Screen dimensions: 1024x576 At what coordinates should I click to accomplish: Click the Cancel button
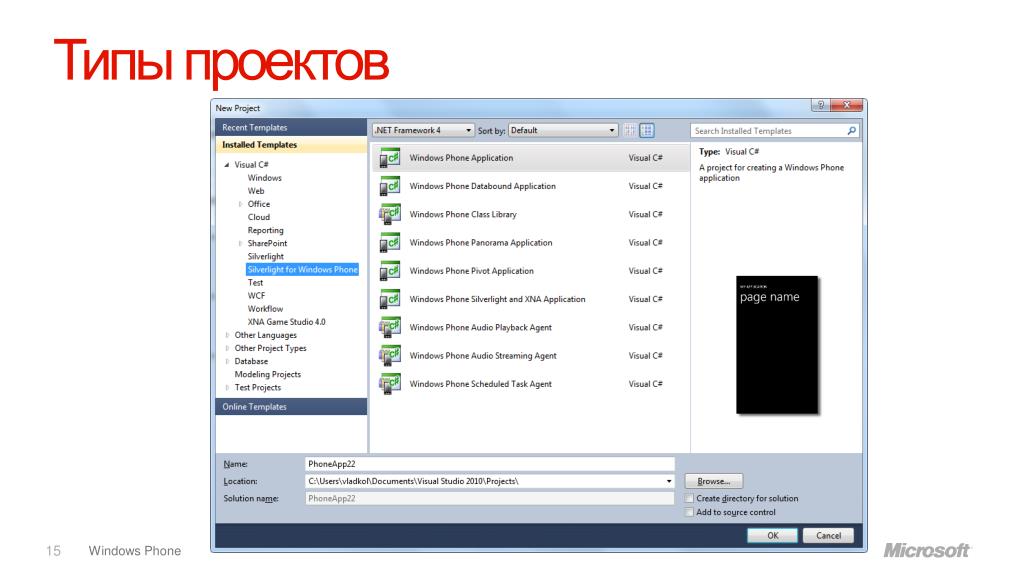pyautogui.click(x=828, y=536)
